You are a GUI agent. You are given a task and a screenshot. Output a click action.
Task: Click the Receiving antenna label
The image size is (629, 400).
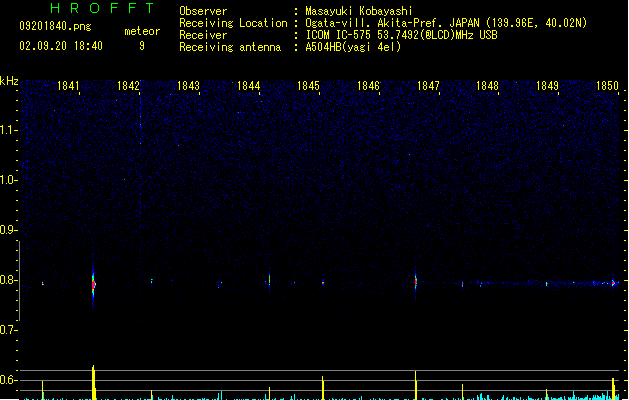(230, 47)
